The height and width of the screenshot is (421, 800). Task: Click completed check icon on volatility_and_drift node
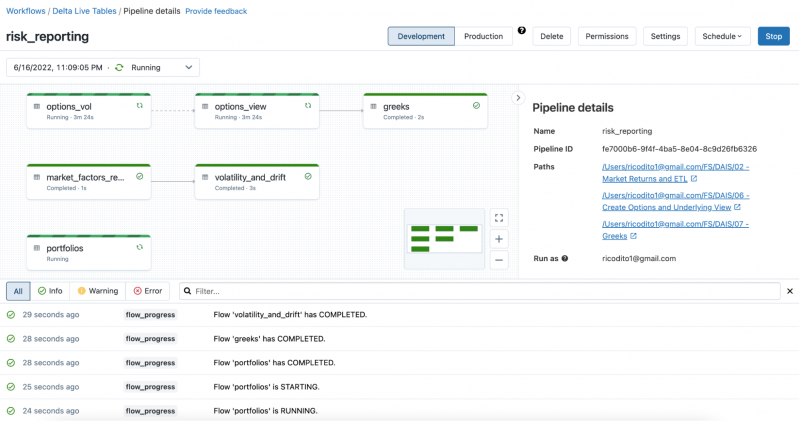[308, 177]
